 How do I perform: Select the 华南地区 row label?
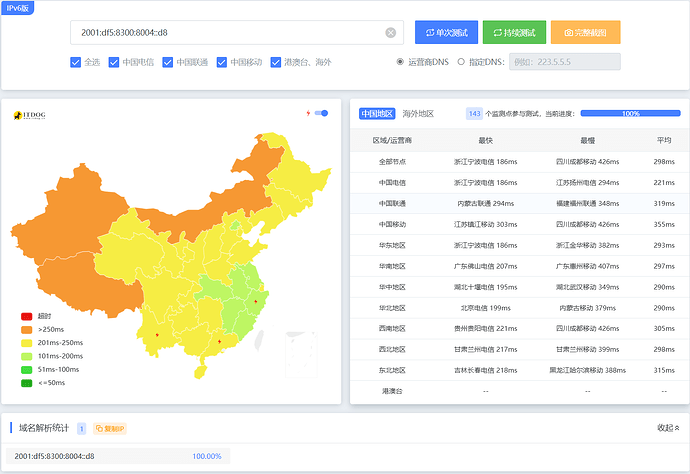tap(392, 266)
